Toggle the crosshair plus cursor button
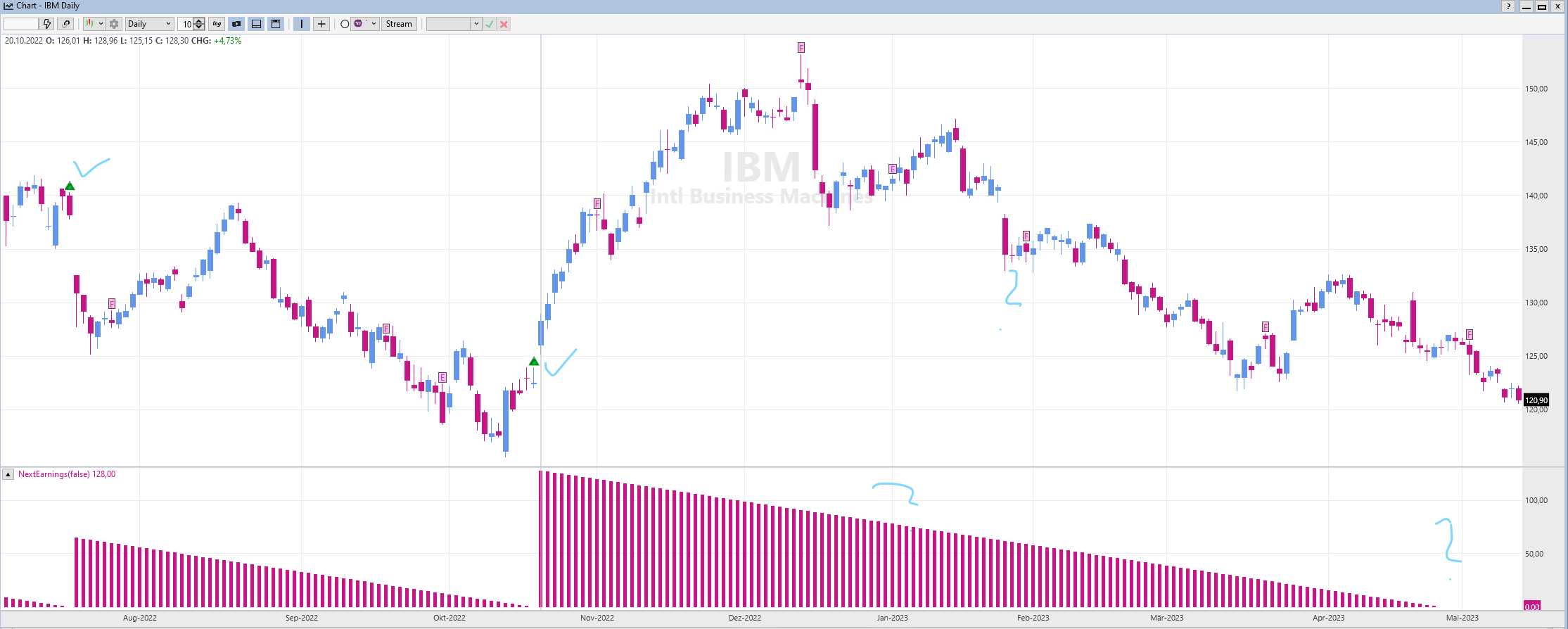 click(321, 24)
